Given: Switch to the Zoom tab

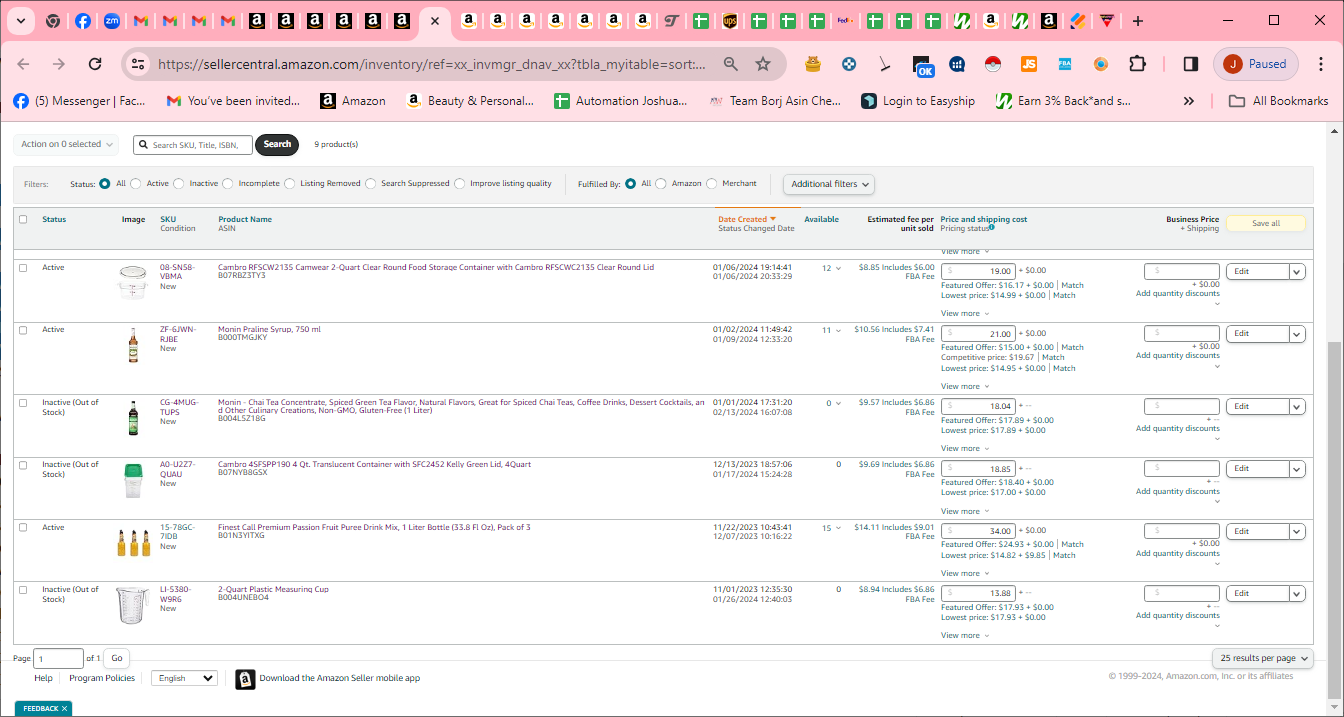Looking at the screenshot, I should [x=111, y=20].
